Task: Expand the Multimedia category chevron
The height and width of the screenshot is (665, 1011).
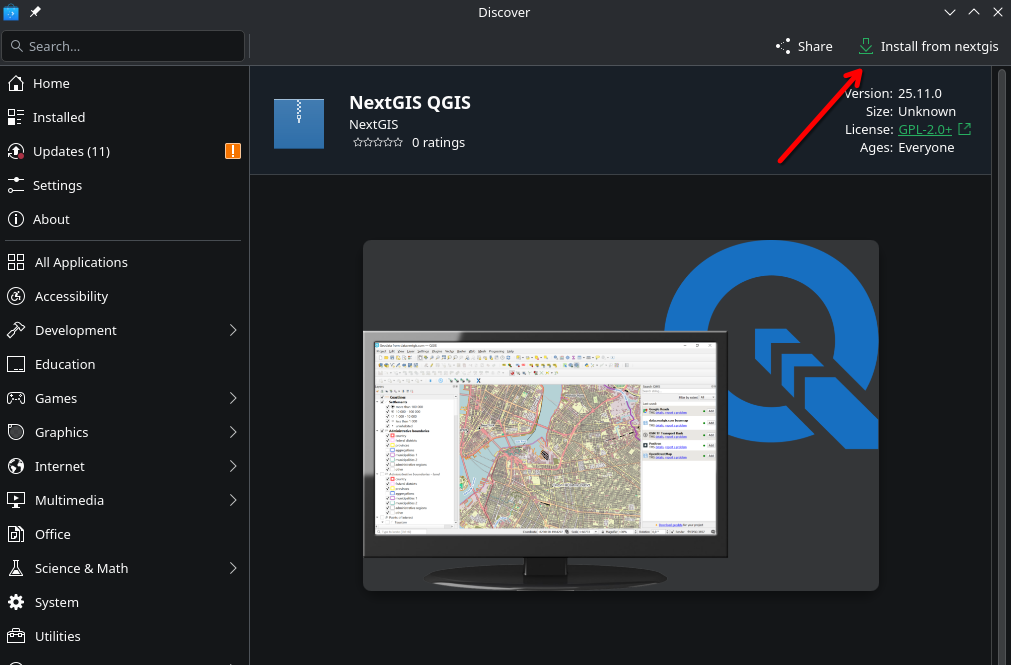Action: [x=233, y=501]
